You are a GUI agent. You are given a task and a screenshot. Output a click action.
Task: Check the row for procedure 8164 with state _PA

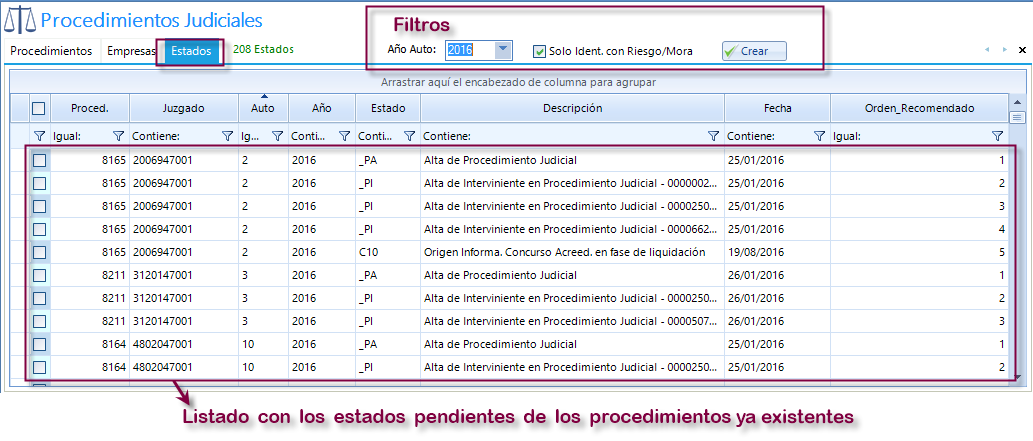click(40, 344)
